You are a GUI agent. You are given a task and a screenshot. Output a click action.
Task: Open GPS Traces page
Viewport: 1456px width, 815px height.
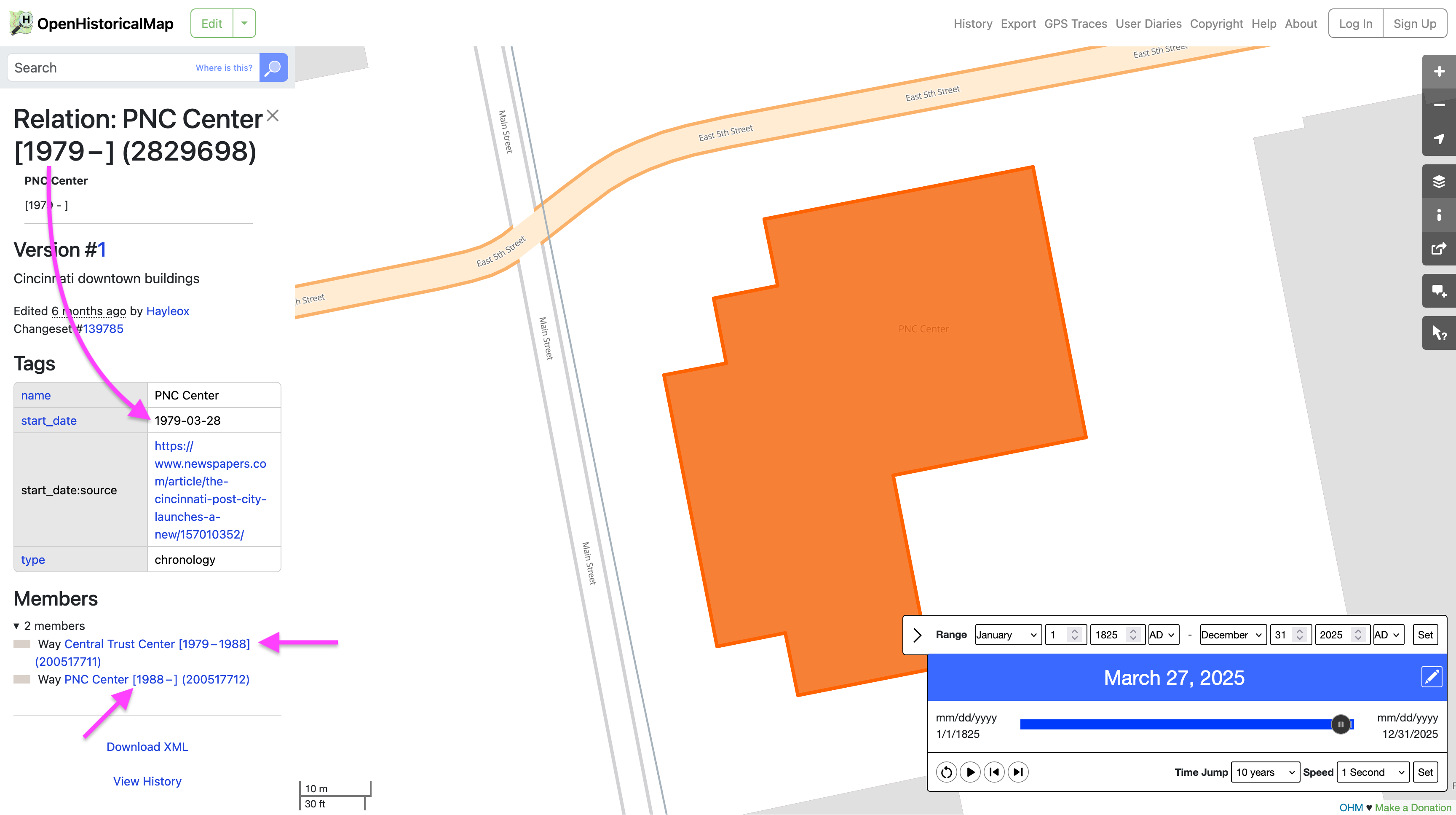point(1076,23)
